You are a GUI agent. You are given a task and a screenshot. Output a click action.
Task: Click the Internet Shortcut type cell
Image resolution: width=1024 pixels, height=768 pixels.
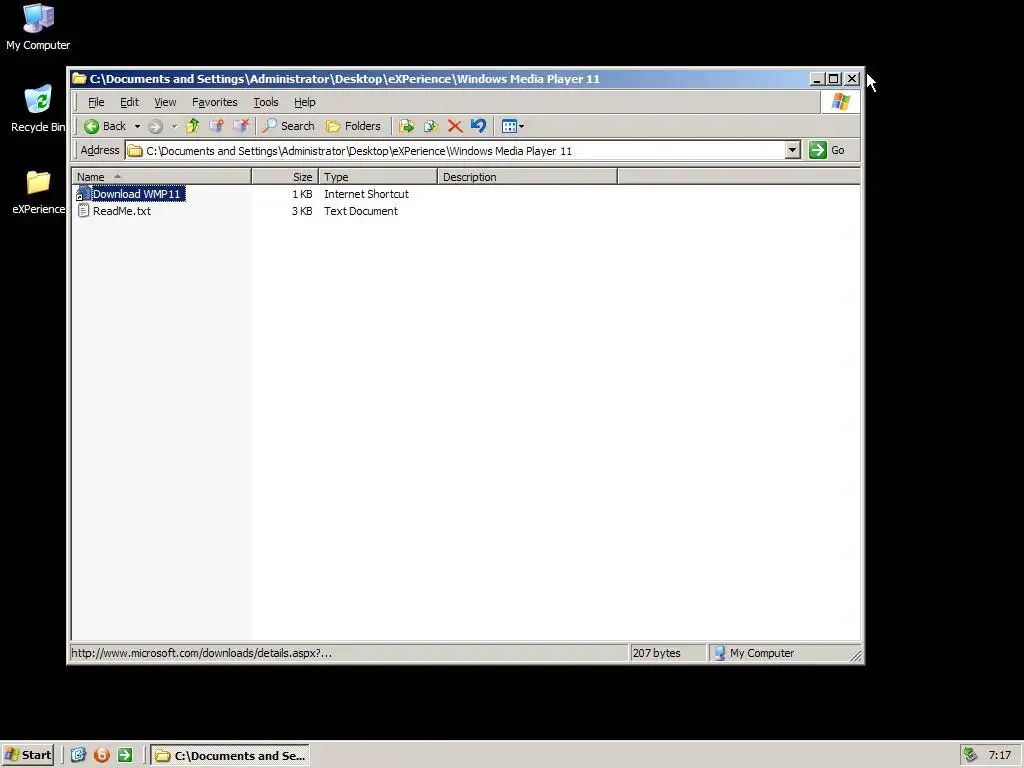coord(366,194)
